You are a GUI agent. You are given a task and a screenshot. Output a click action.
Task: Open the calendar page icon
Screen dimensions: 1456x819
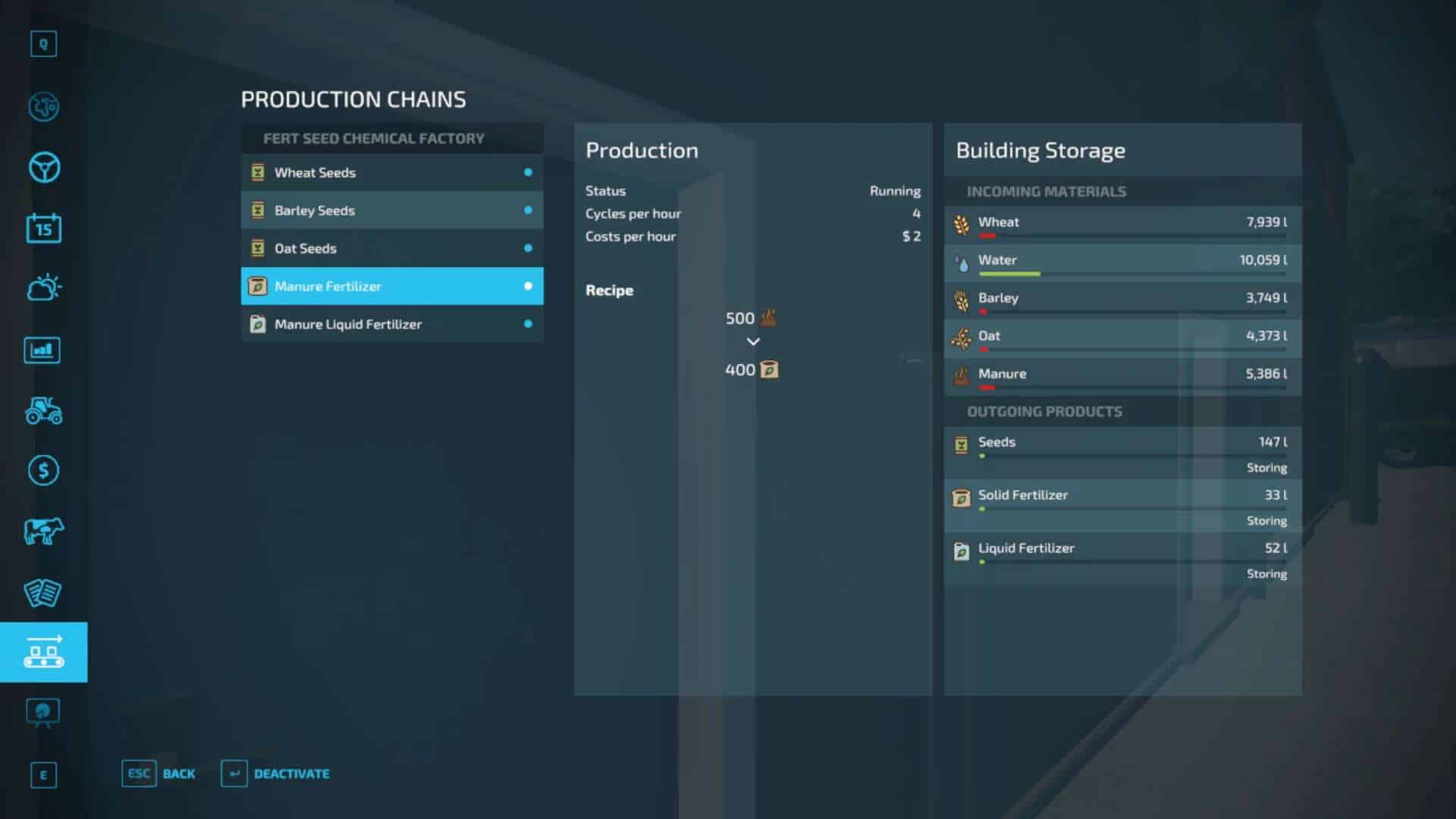(x=43, y=228)
